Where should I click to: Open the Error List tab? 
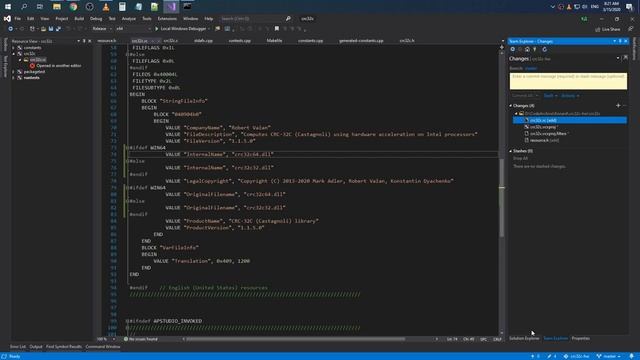click(x=18, y=347)
